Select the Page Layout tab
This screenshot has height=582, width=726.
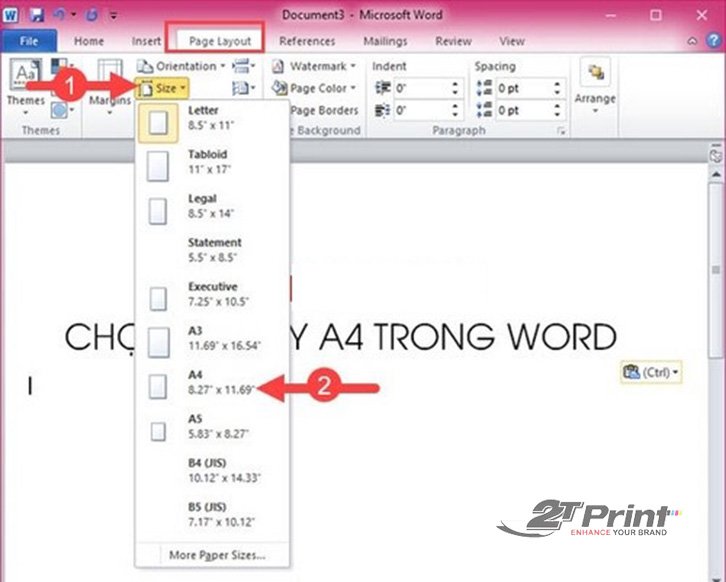pyautogui.click(x=220, y=41)
